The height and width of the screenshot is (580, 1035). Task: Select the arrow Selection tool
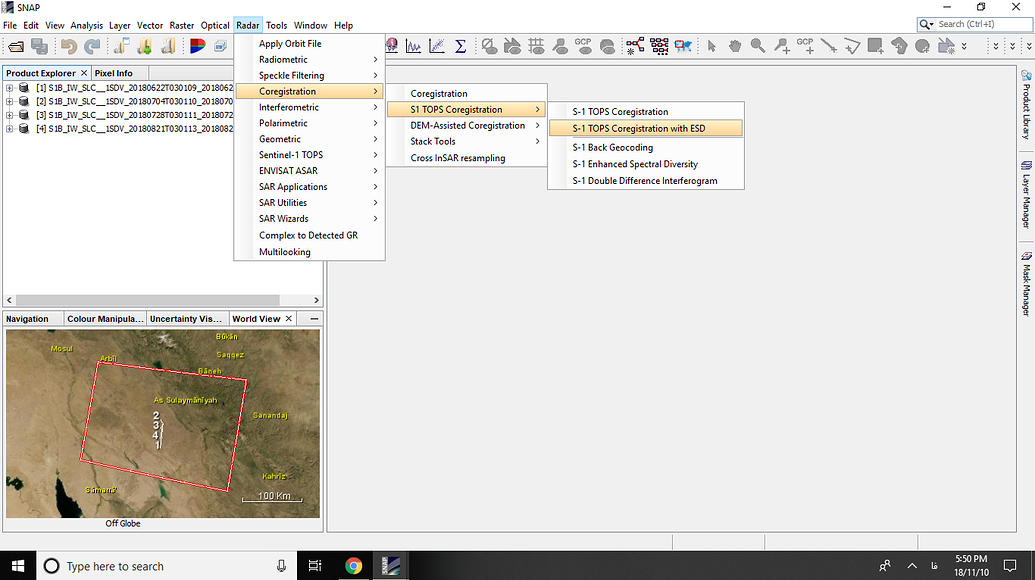tap(712, 46)
